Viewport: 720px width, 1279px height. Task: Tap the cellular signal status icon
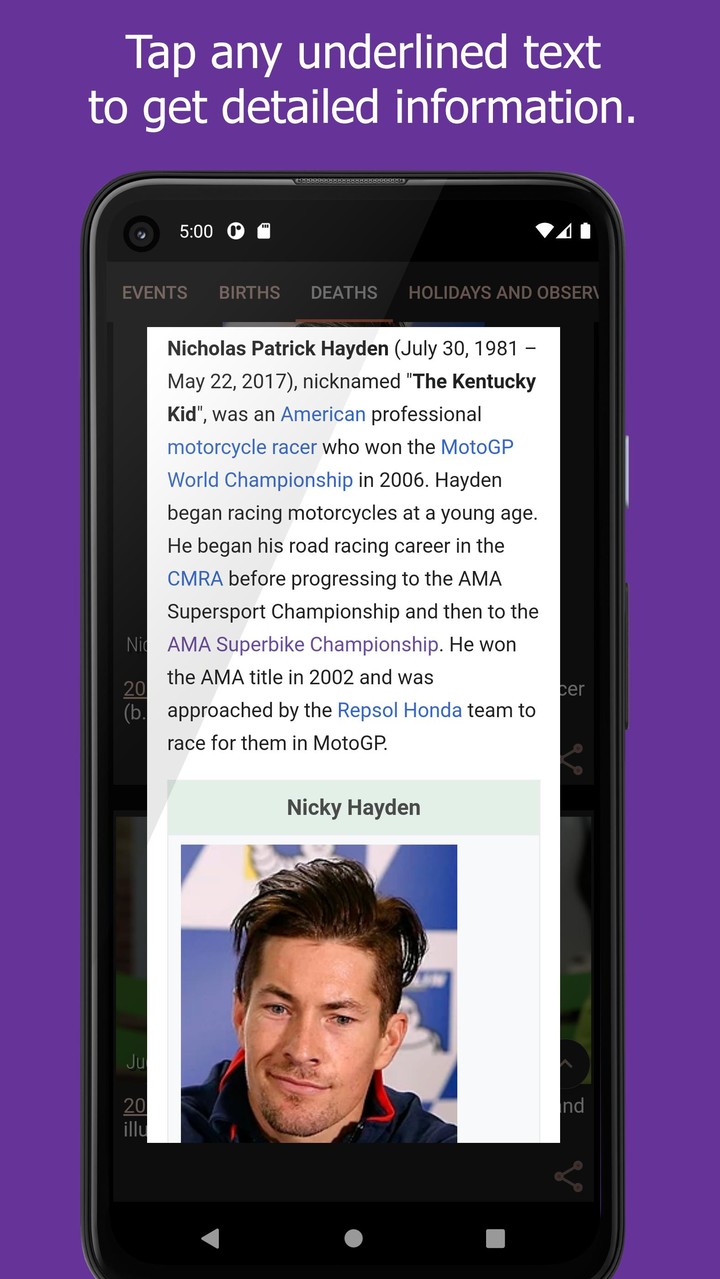pos(565,231)
